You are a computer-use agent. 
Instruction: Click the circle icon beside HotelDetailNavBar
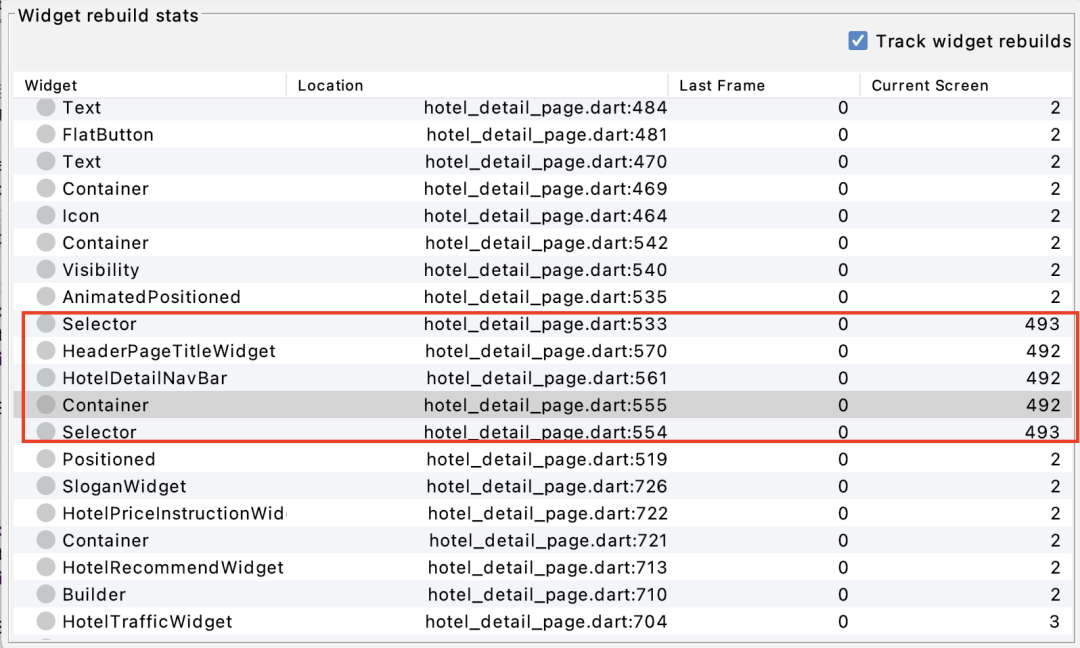(x=46, y=378)
